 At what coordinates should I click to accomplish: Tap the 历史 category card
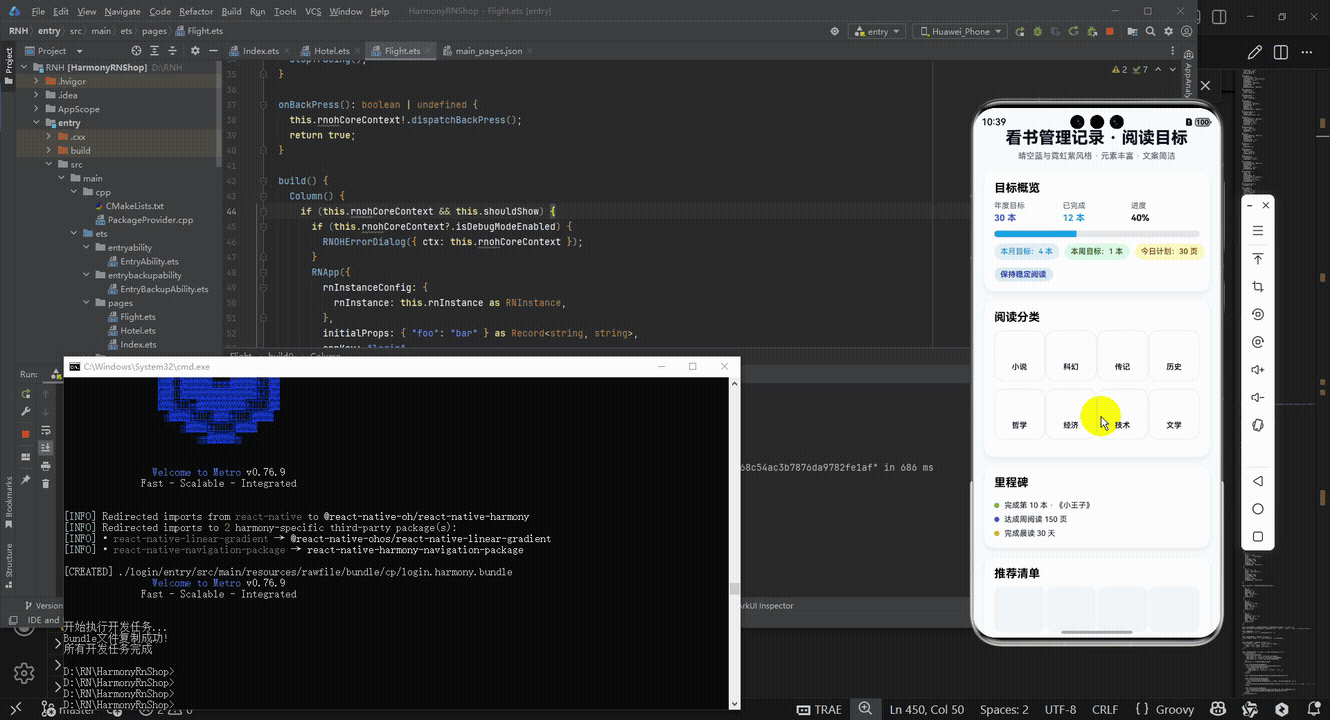(1174, 356)
